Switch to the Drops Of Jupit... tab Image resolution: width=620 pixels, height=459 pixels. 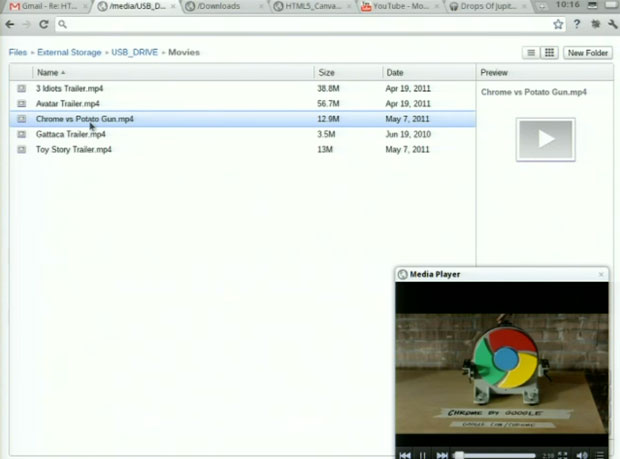pos(489,6)
